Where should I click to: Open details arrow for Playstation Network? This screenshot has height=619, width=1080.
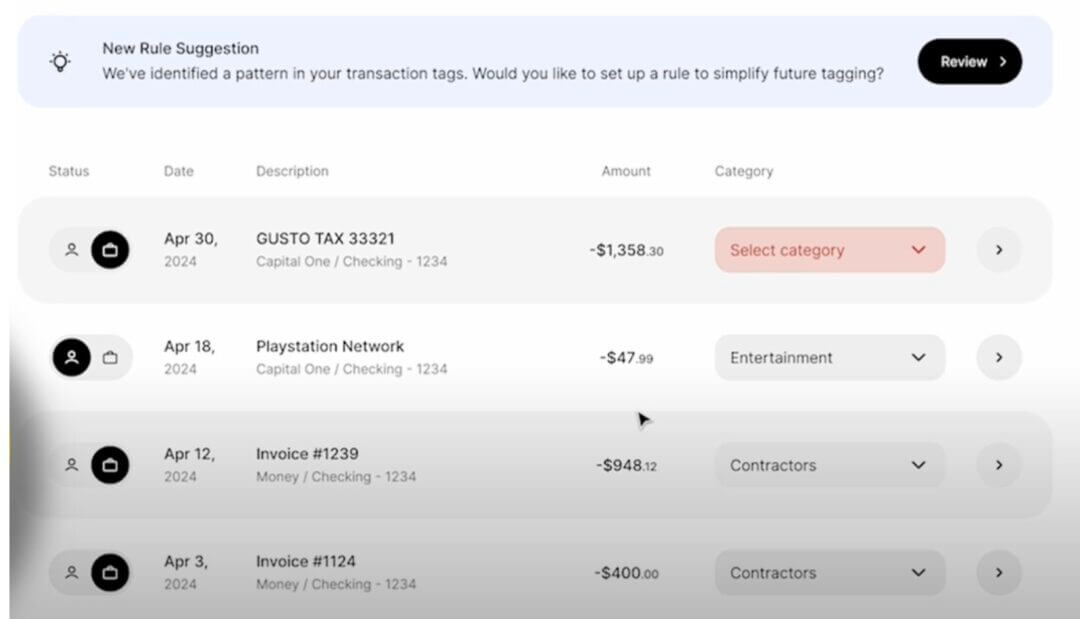click(998, 357)
